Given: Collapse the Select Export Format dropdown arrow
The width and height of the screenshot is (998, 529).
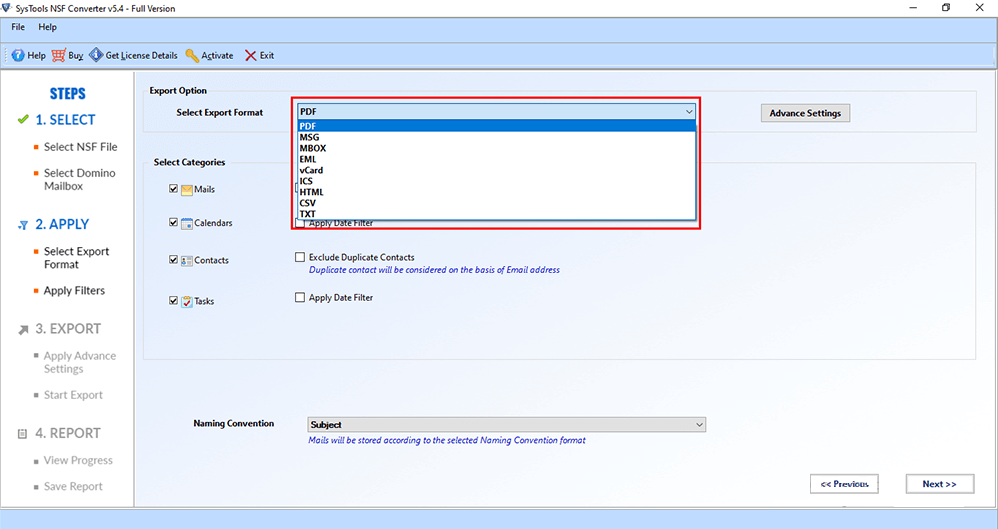Looking at the screenshot, I should (x=689, y=112).
